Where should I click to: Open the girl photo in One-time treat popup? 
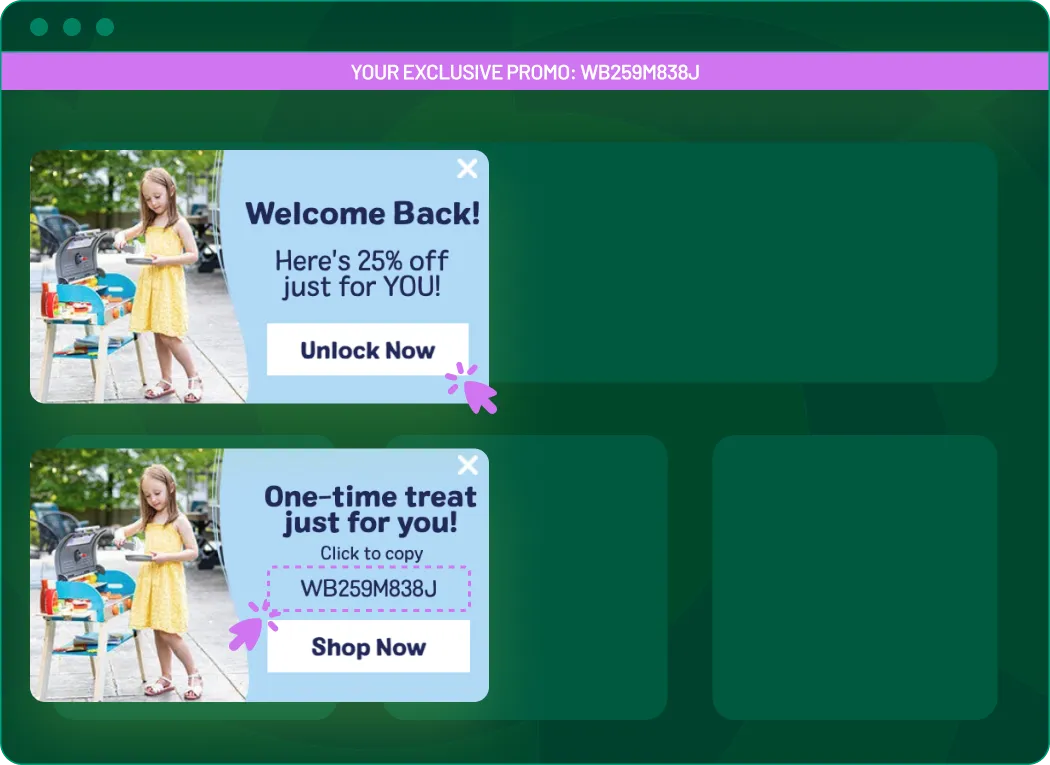[x=139, y=575]
